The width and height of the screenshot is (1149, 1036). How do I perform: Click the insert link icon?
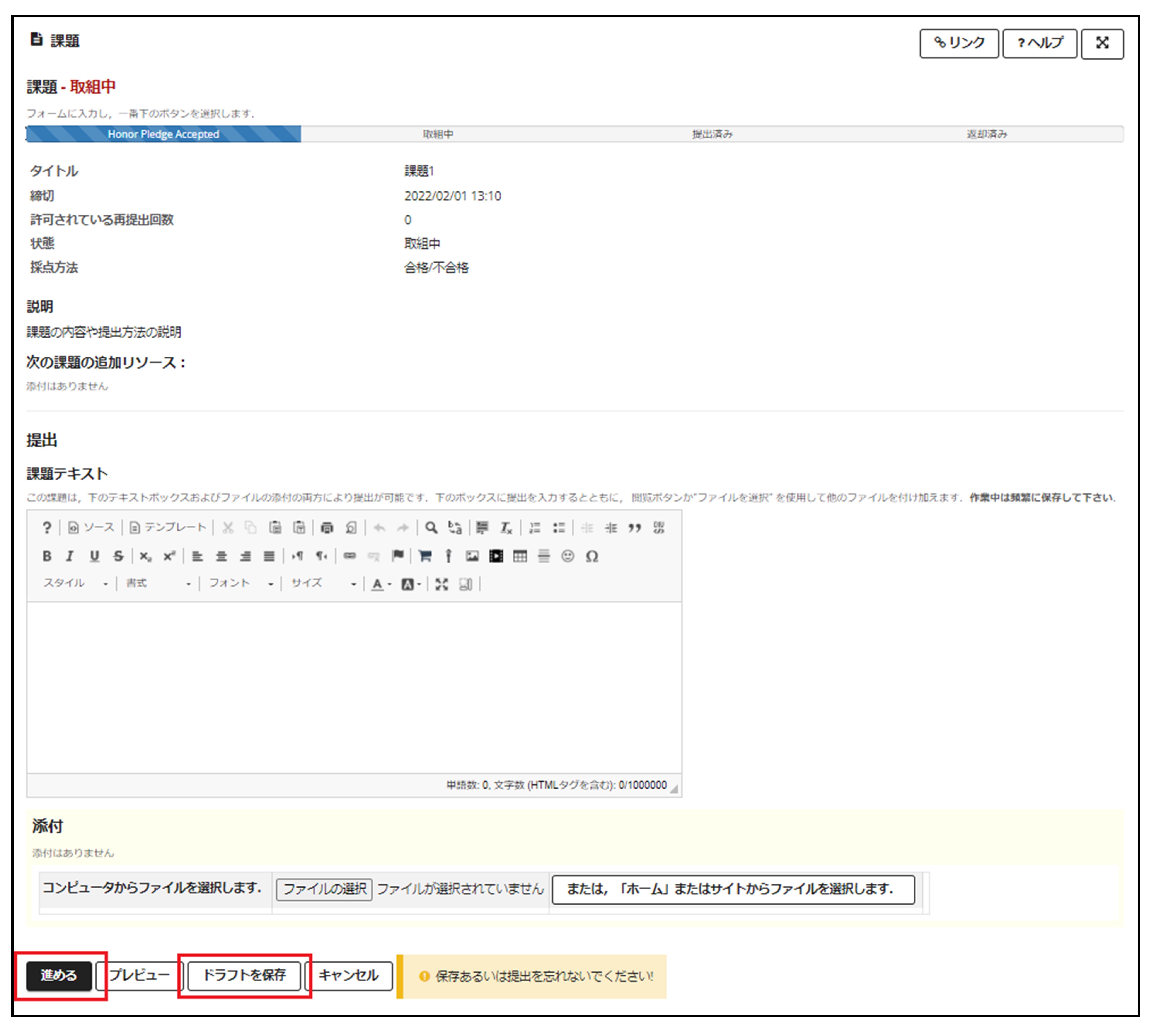pyautogui.click(x=349, y=556)
